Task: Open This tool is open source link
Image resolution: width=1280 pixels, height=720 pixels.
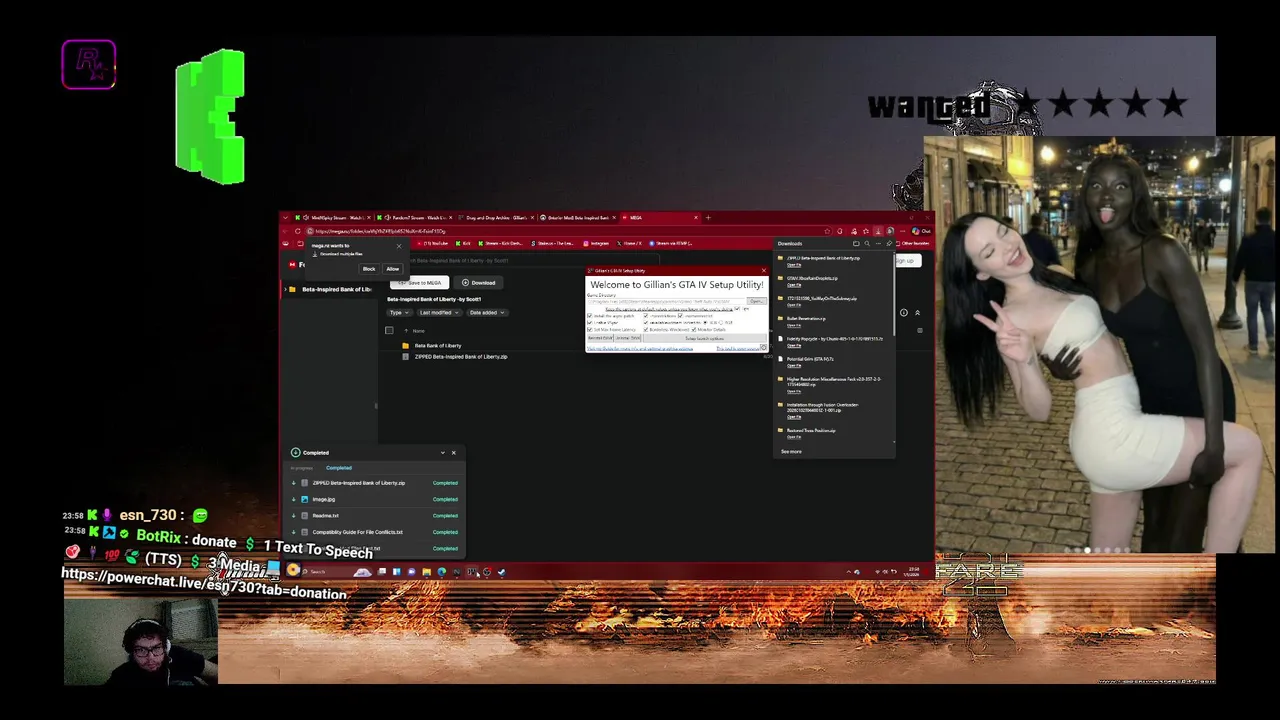Action: [739, 348]
